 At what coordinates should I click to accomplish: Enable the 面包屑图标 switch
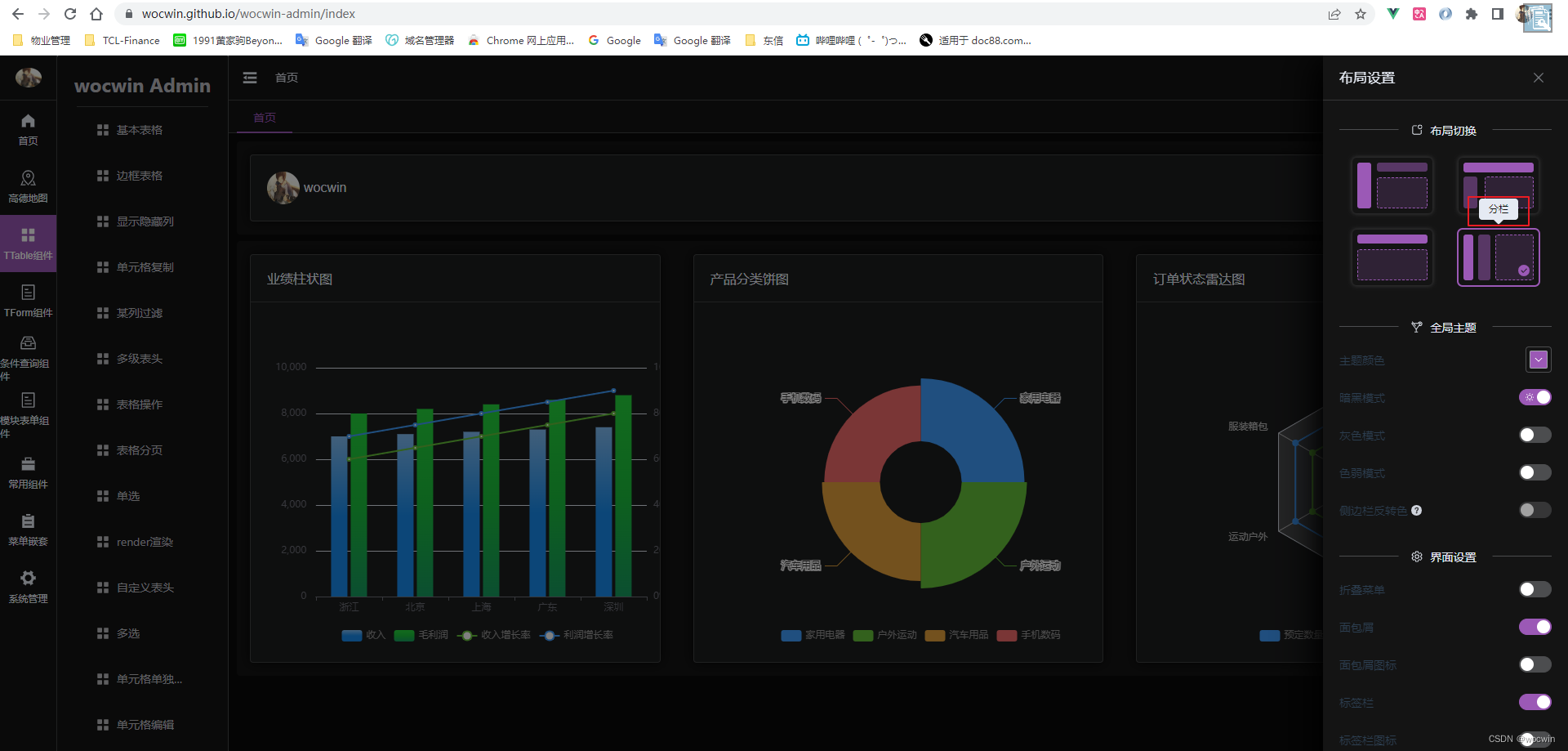point(1535,664)
